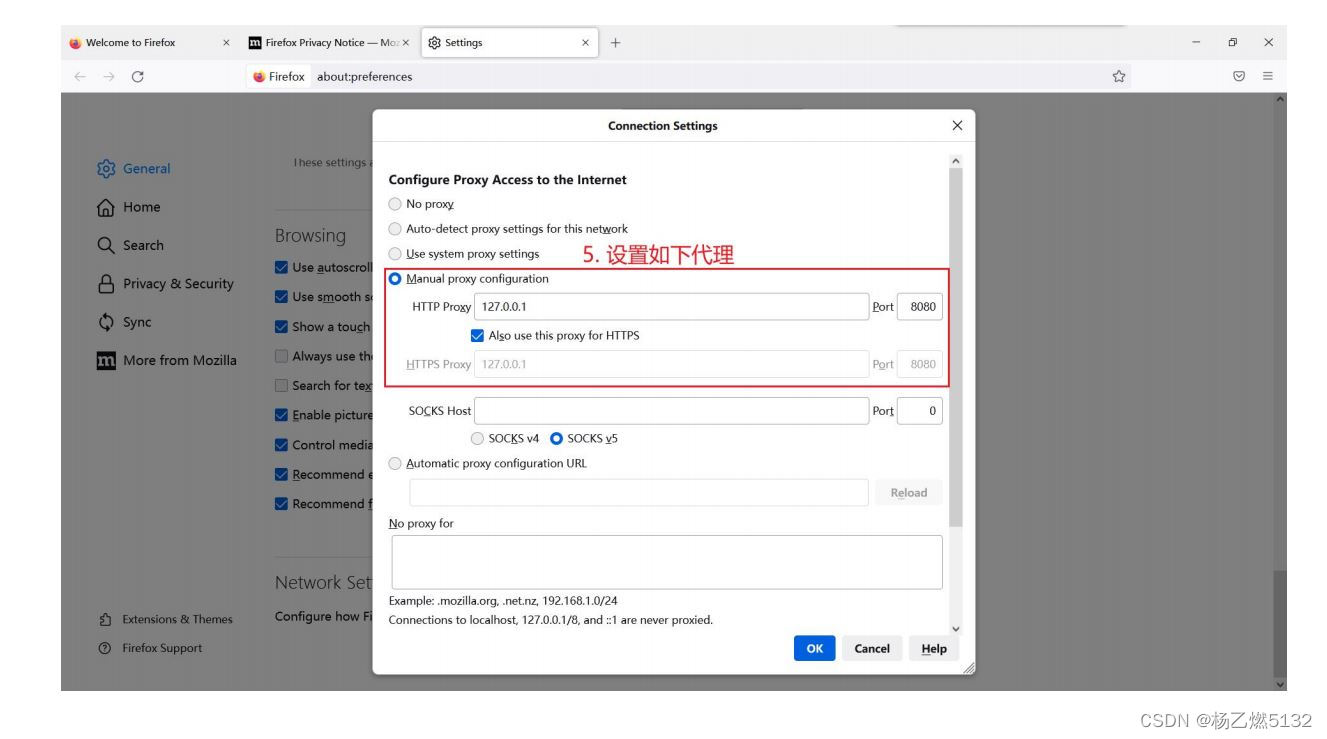Close the Settings tab
This screenshot has height=739, width=1327.
pos(585,43)
